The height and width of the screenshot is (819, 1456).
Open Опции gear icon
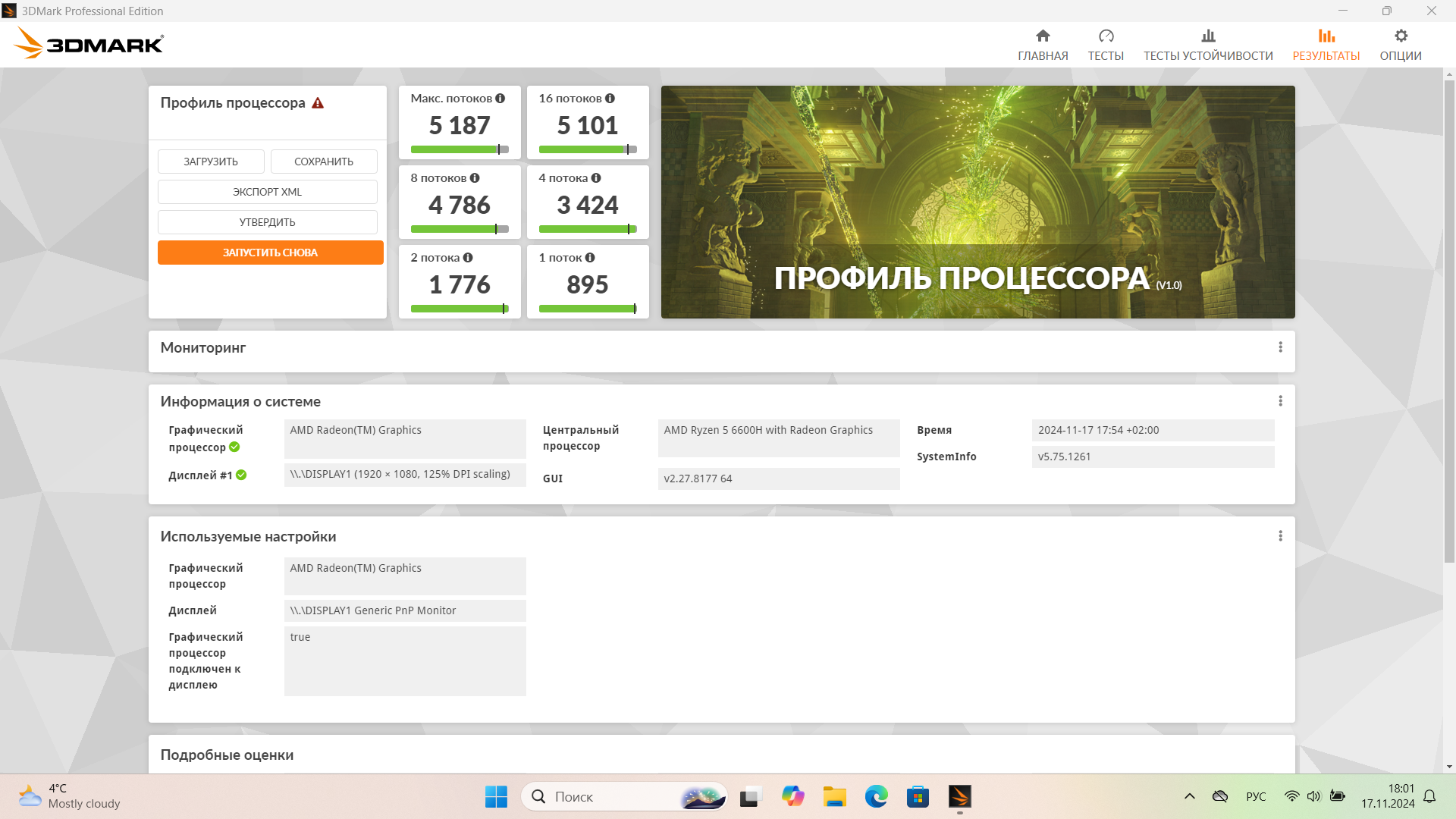(x=1400, y=36)
